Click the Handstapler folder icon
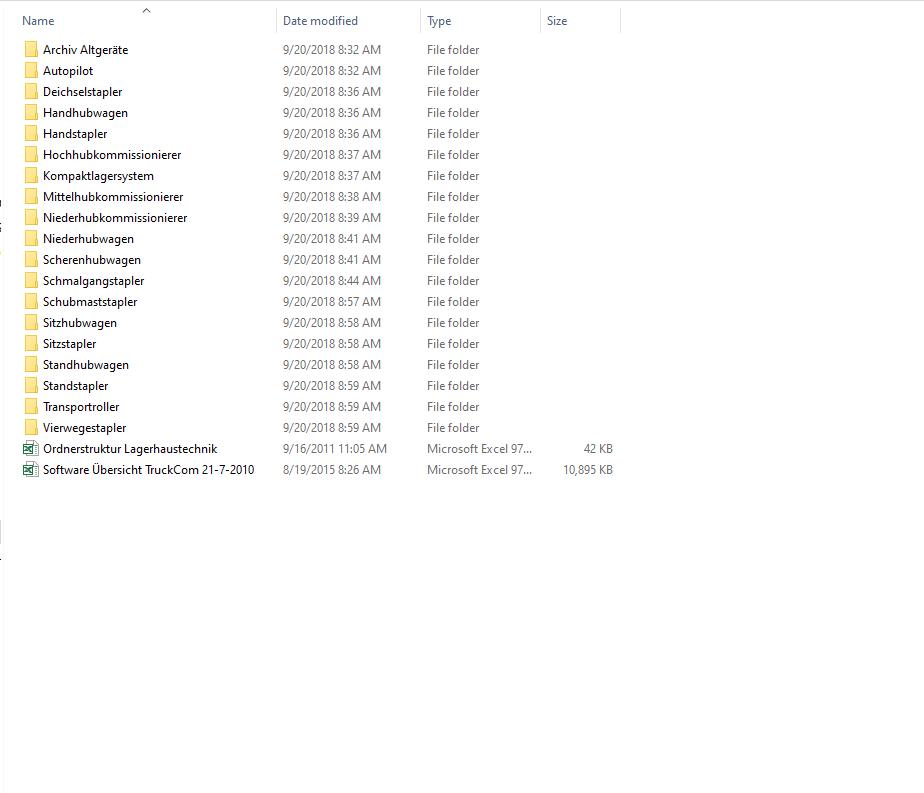924x793 pixels. point(31,134)
